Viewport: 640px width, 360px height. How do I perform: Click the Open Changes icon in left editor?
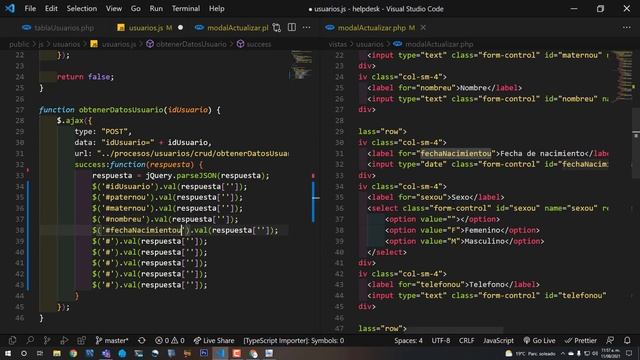pyautogui.click(x=276, y=28)
